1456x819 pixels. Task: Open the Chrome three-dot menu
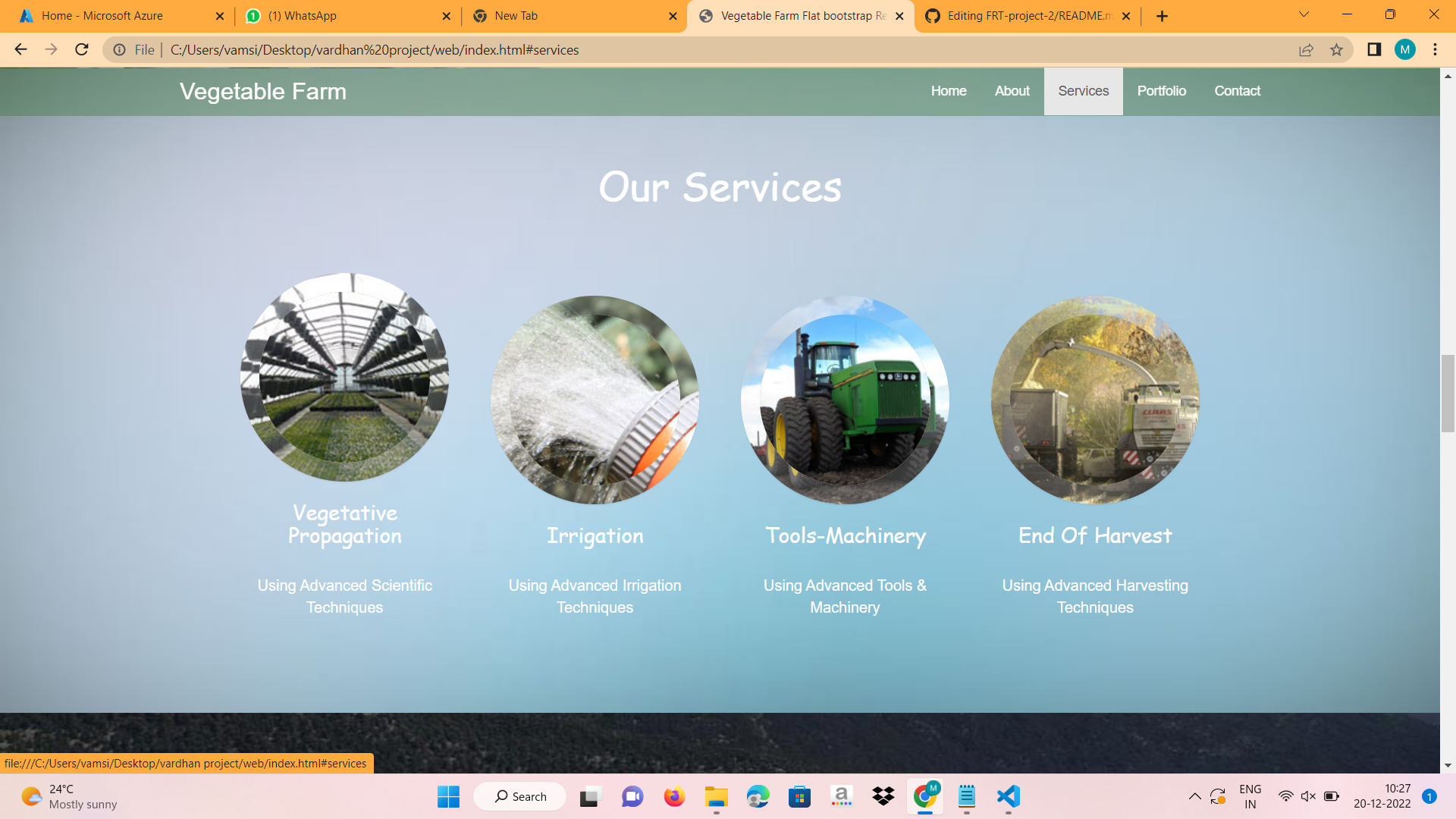(x=1435, y=50)
